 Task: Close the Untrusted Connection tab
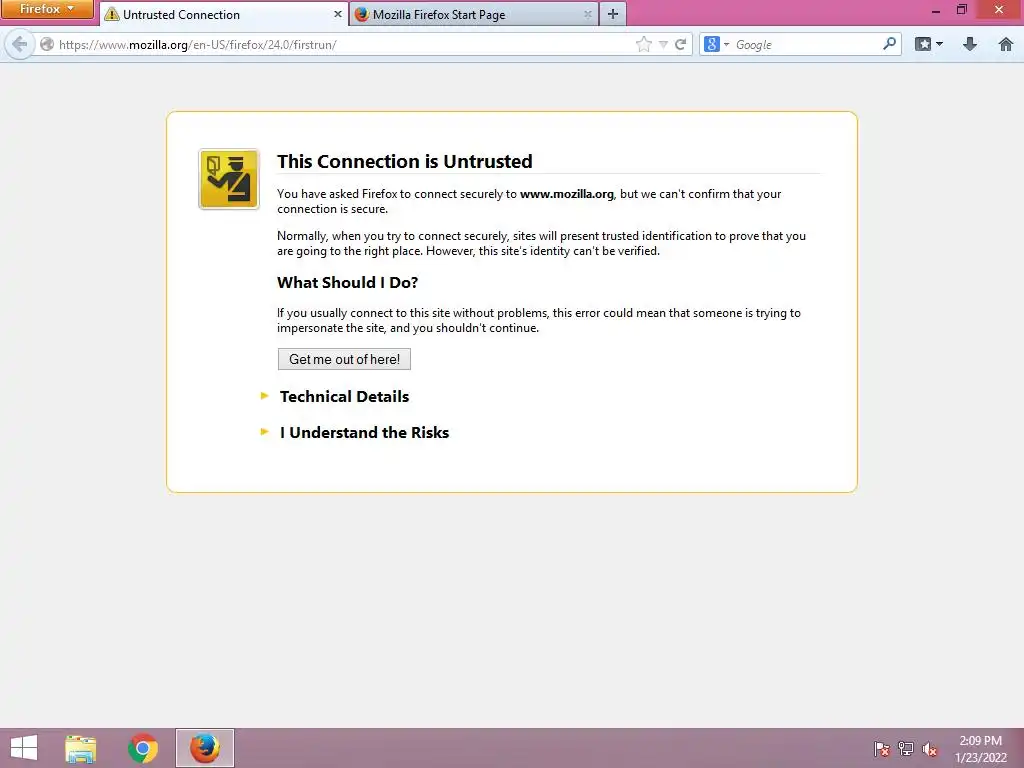tap(338, 14)
